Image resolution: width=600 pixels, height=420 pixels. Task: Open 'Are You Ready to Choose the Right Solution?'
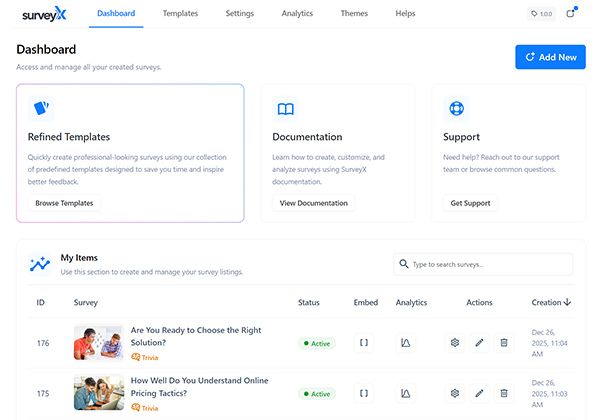coord(196,336)
